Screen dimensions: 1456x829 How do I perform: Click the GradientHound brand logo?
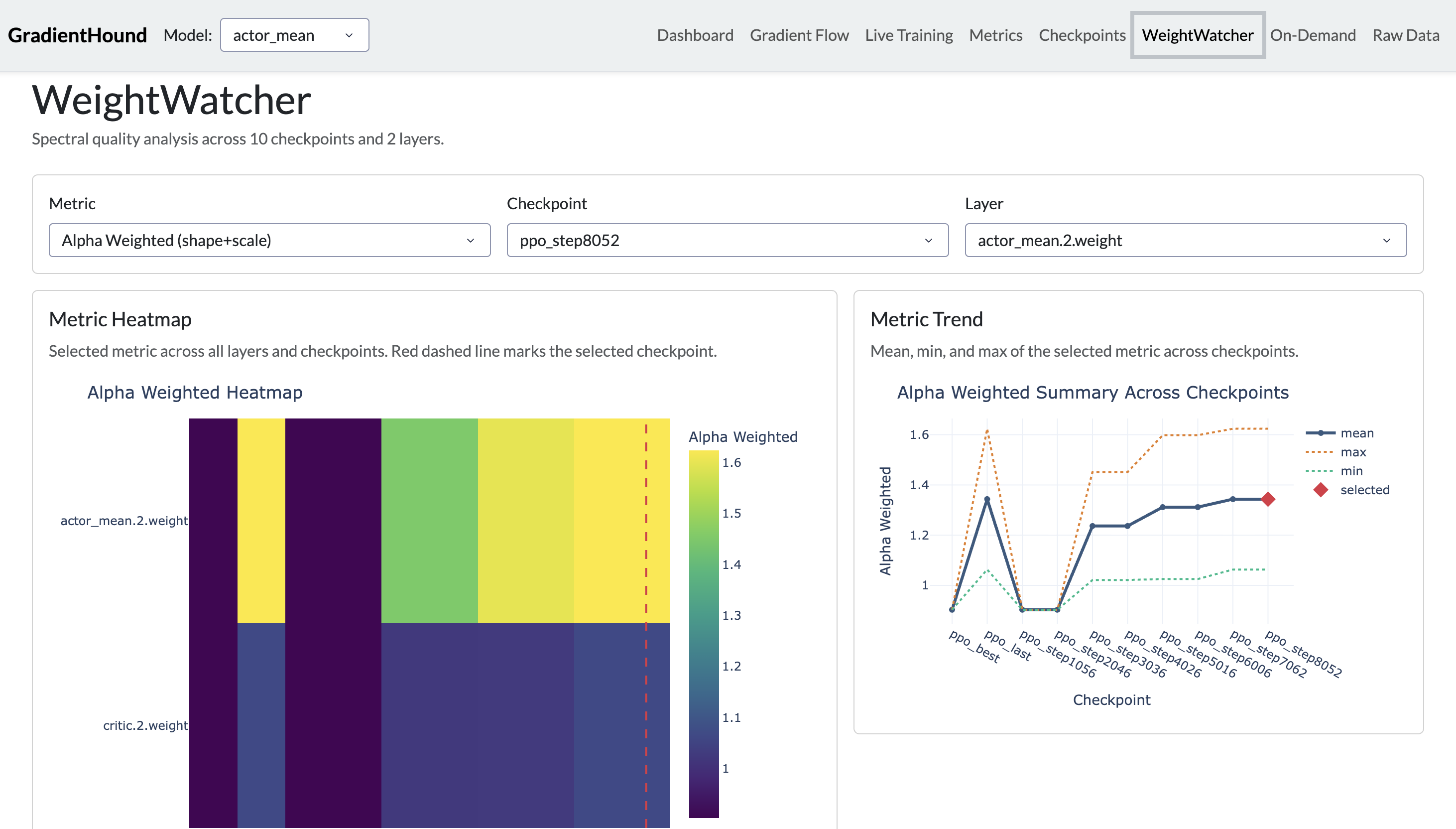click(77, 35)
